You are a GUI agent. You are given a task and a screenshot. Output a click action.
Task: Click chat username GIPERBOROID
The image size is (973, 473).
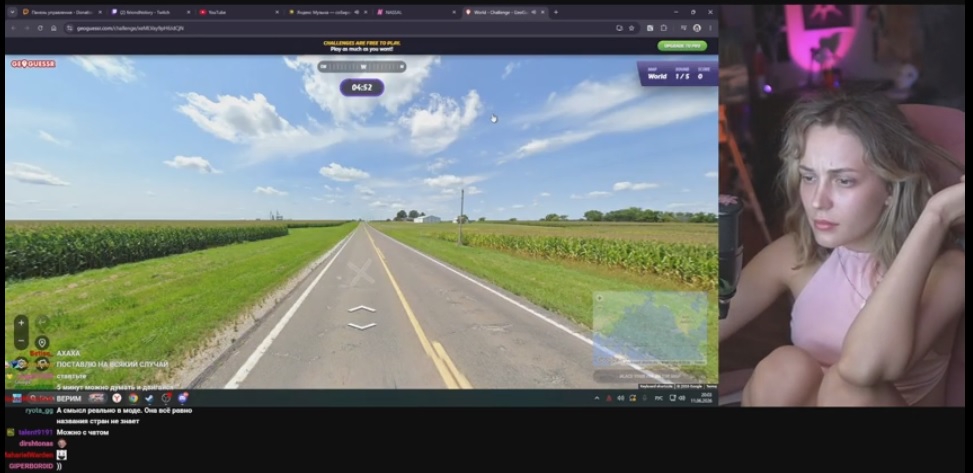pyautogui.click(x=31, y=466)
